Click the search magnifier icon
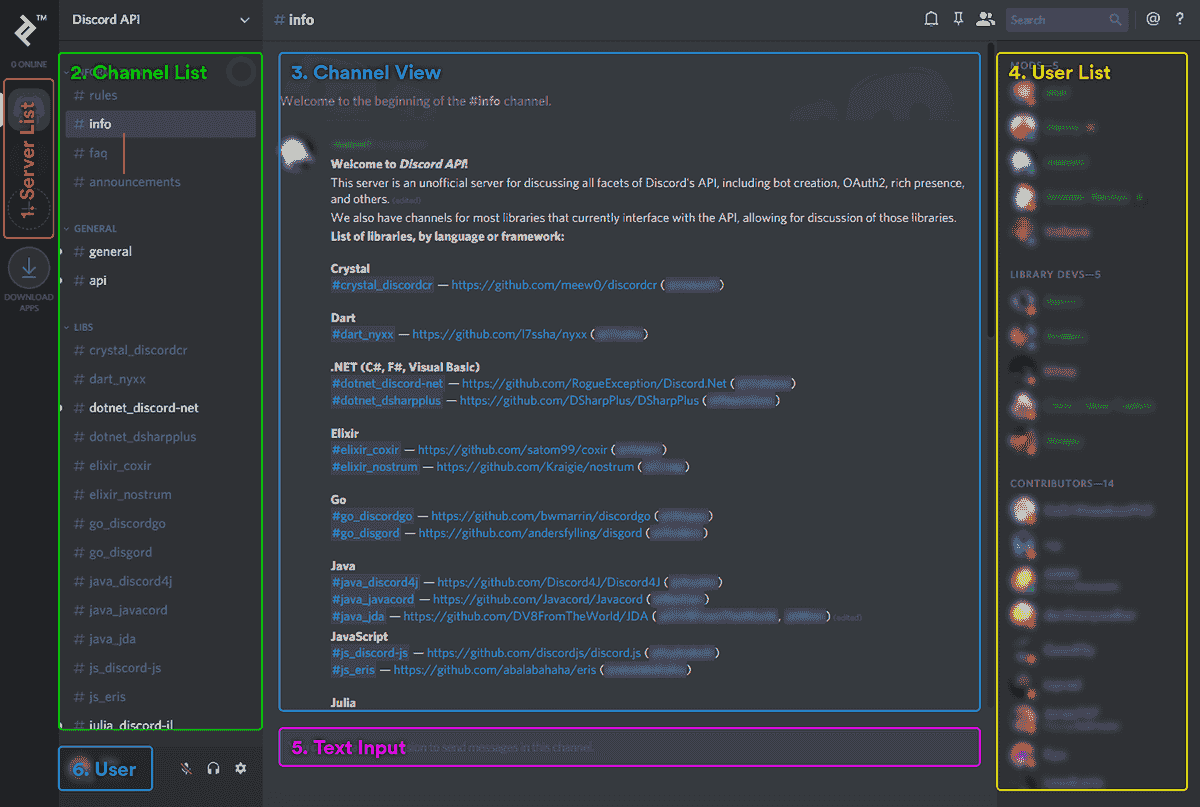Viewport: 1200px width, 807px height. [1115, 19]
